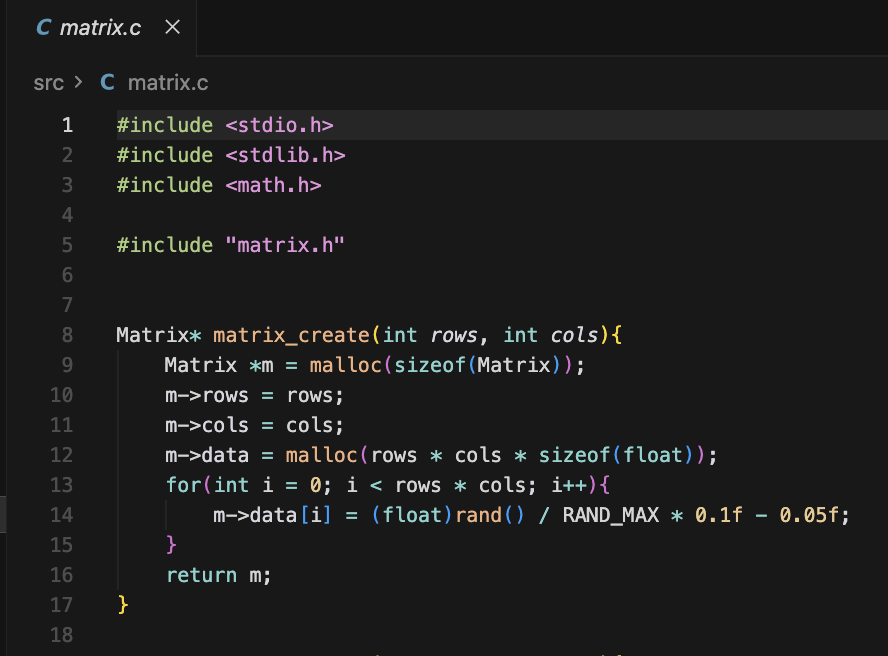888x656 pixels.
Task: Click the return keyword on line 16
Action: click(202, 576)
